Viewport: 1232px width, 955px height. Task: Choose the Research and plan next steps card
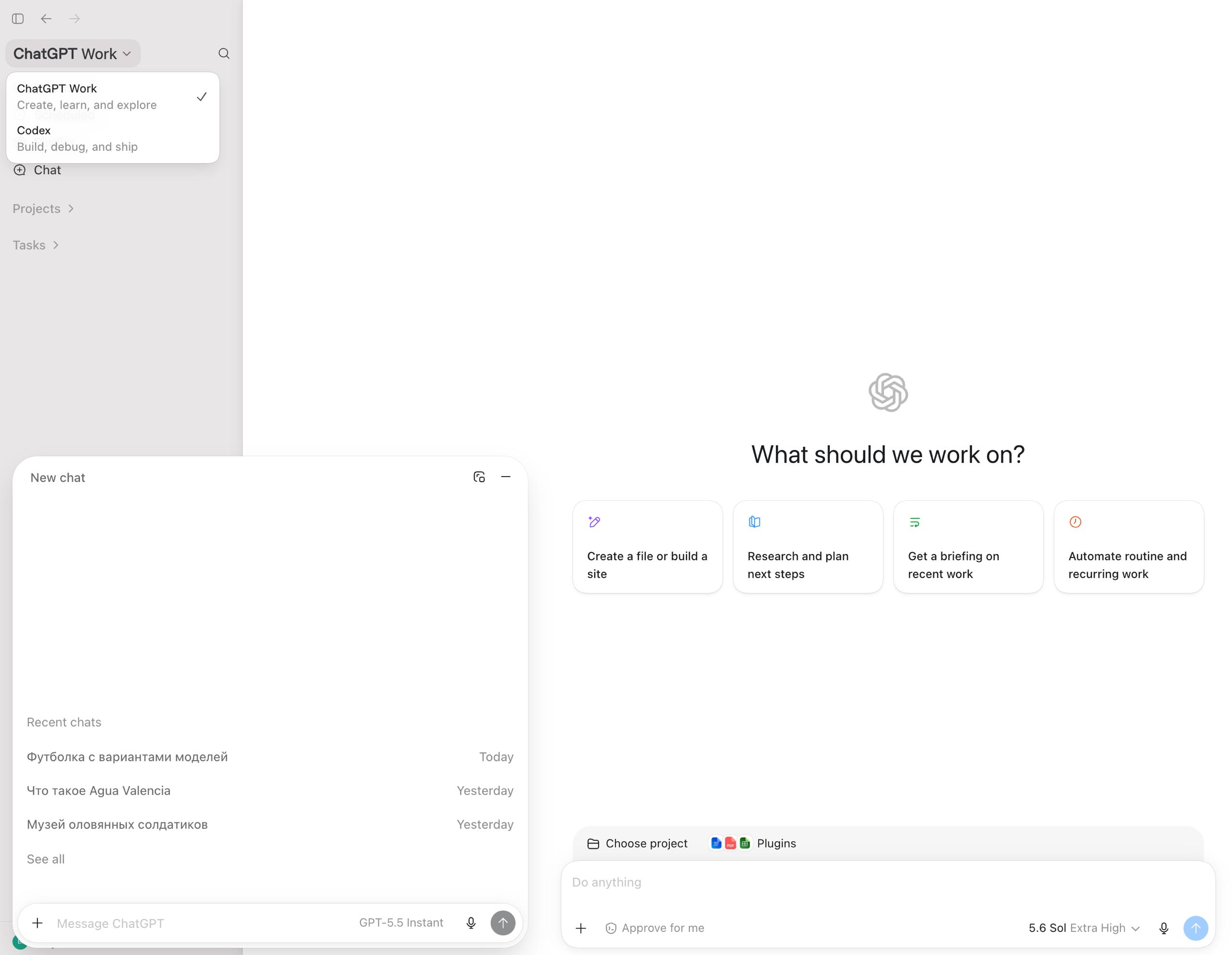point(808,547)
